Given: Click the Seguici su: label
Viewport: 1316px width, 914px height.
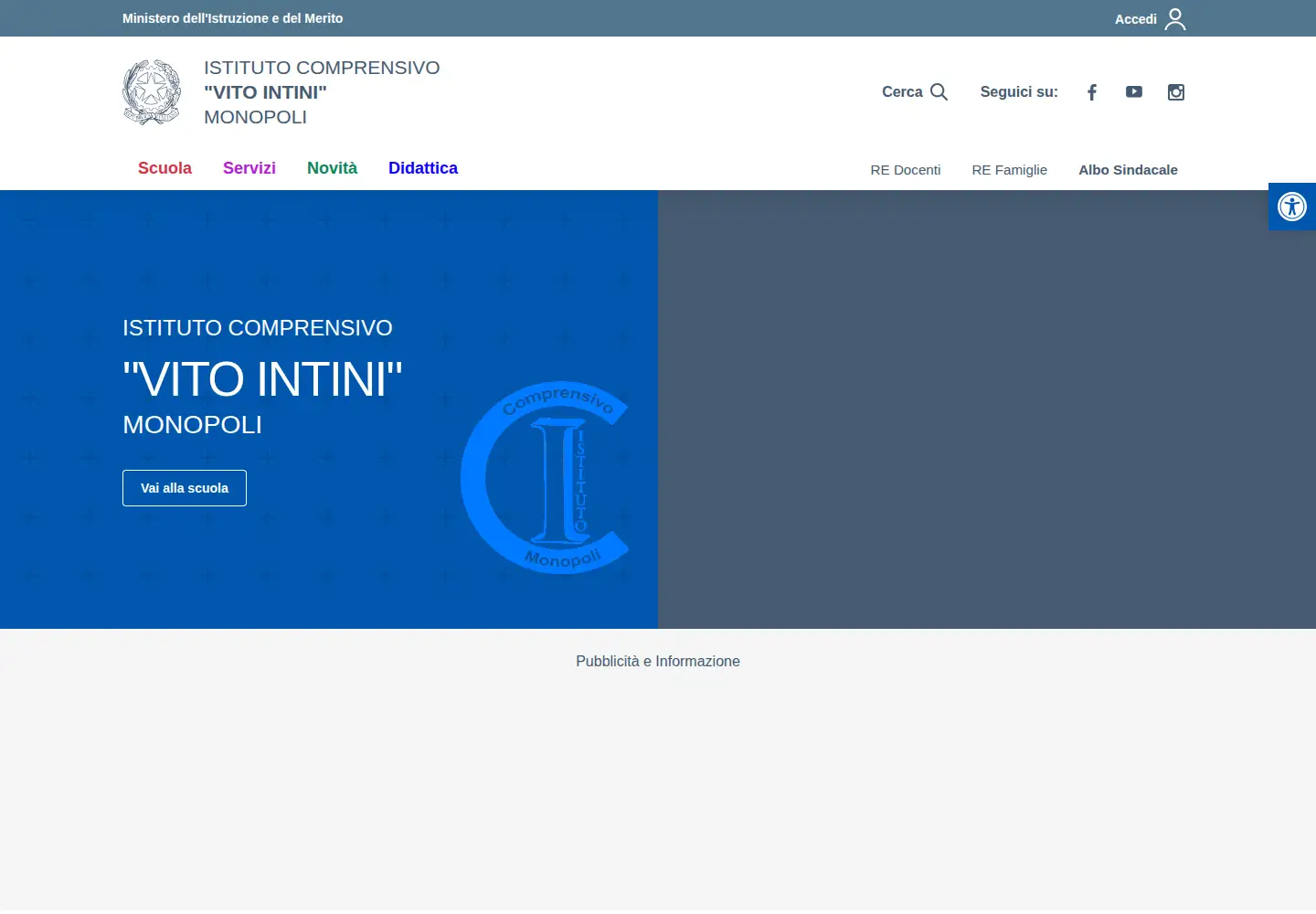Looking at the screenshot, I should (1019, 92).
